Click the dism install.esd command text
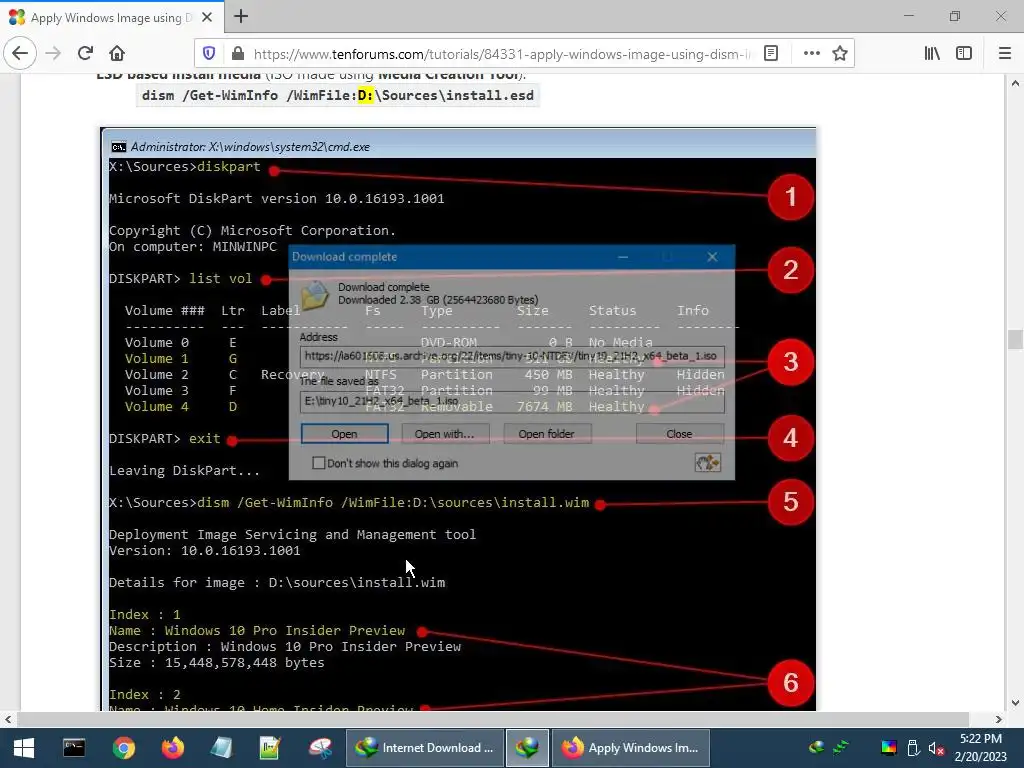The image size is (1024, 768). click(338, 95)
